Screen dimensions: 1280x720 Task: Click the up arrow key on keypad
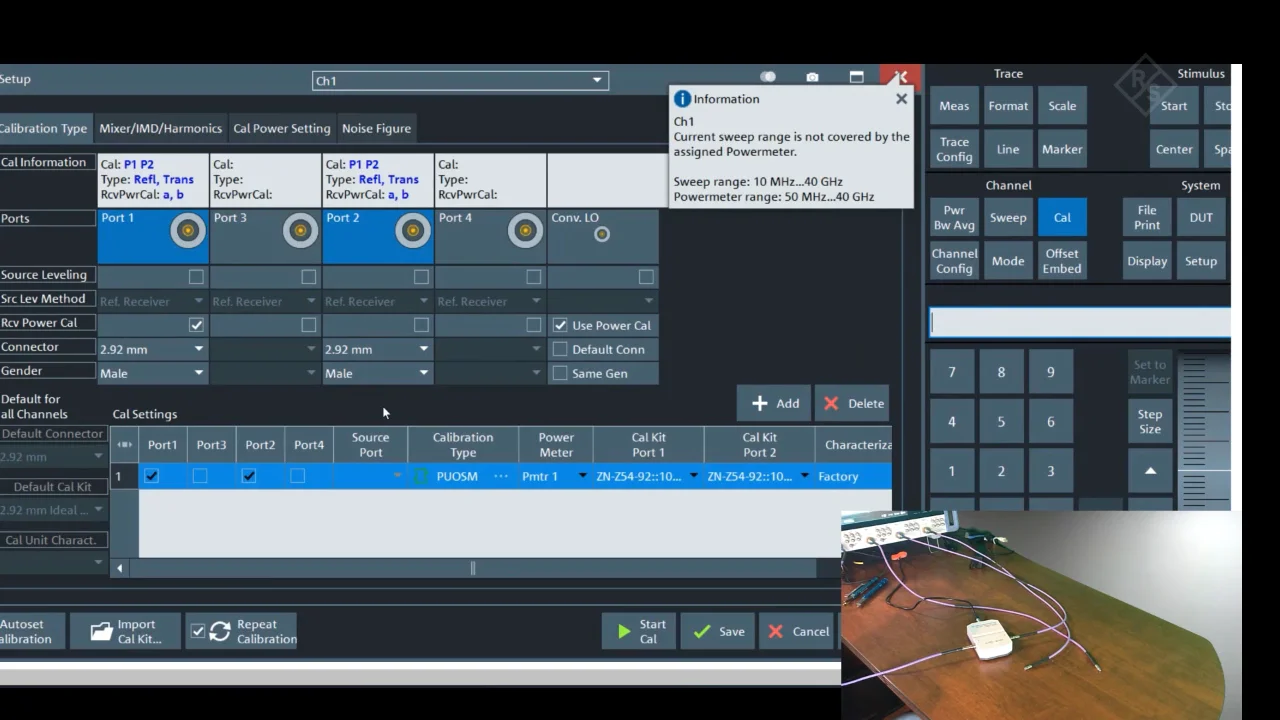(x=1150, y=471)
